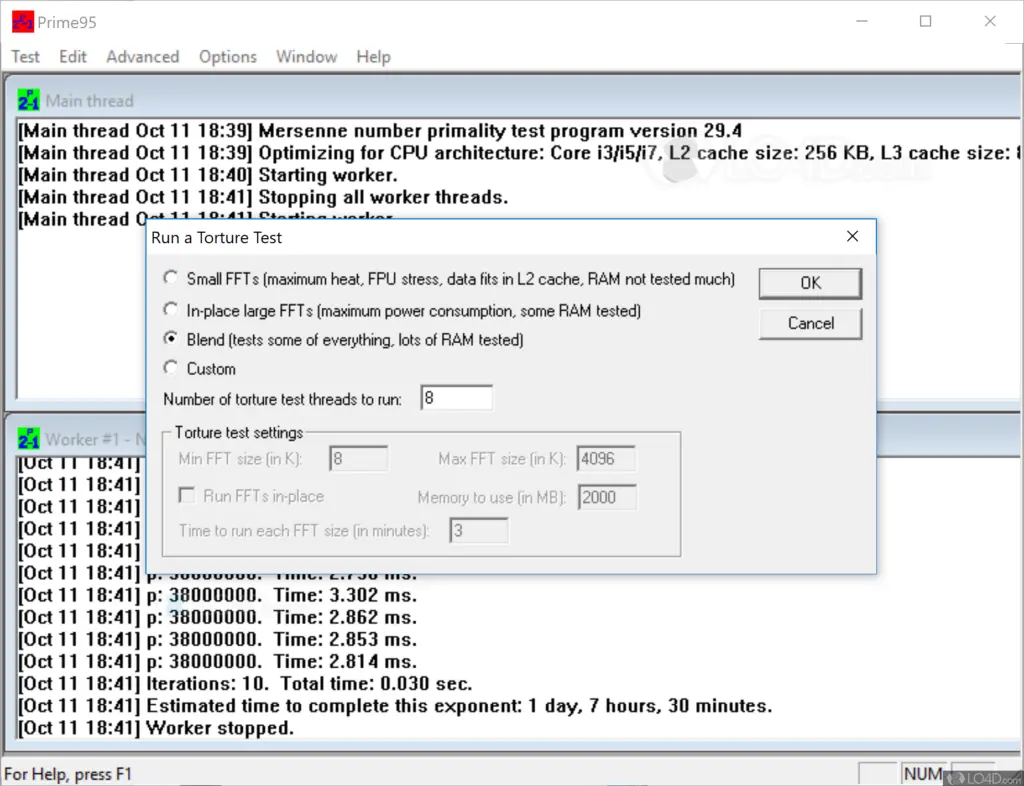The height and width of the screenshot is (786, 1024).
Task: Choose the Blend torture test option
Action: (170, 338)
